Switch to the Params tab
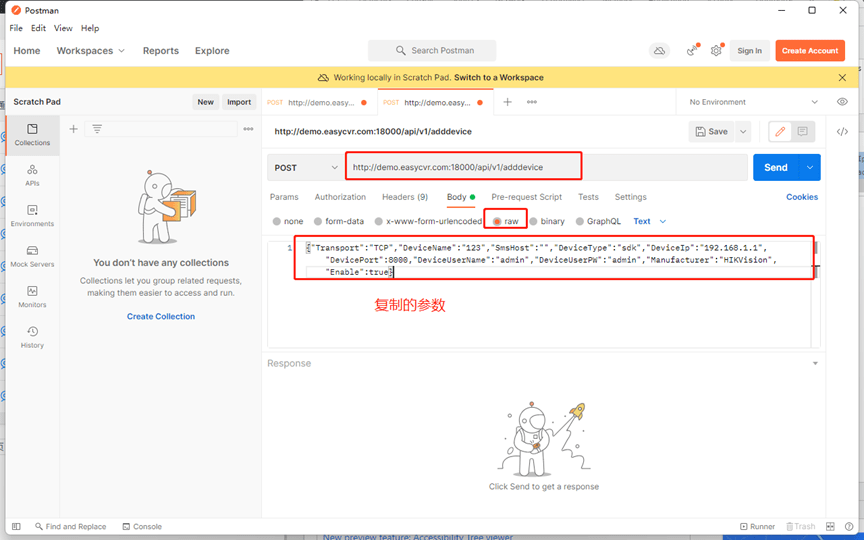The image size is (864, 540). tap(284, 197)
